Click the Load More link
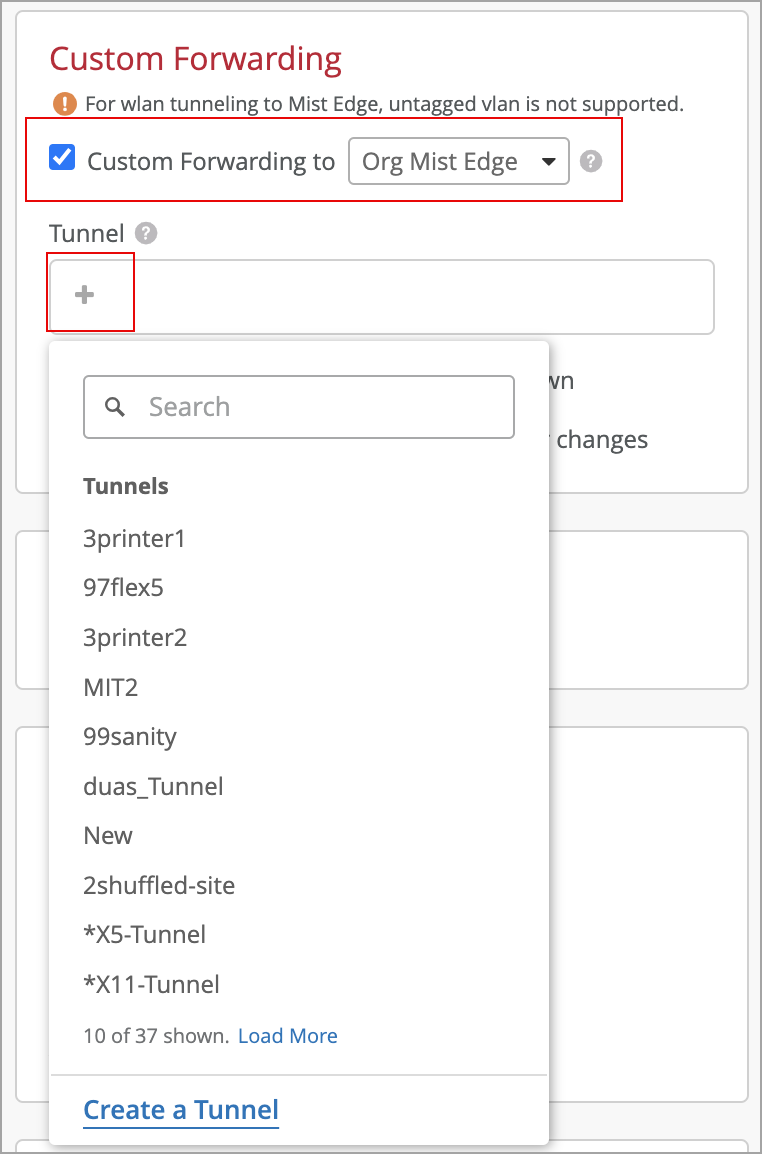 [x=288, y=1036]
